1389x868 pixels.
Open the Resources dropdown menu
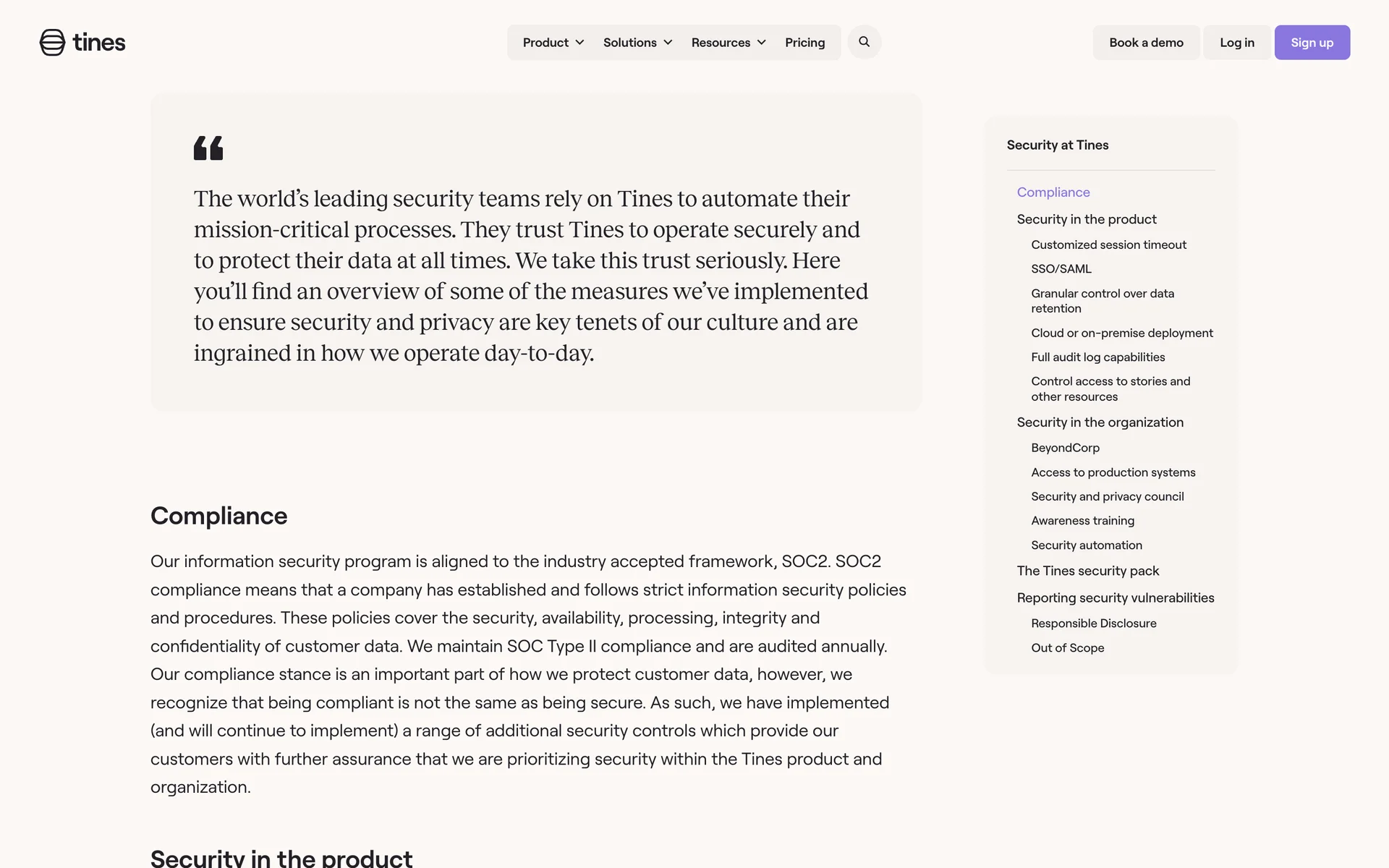pyautogui.click(x=728, y=43)
